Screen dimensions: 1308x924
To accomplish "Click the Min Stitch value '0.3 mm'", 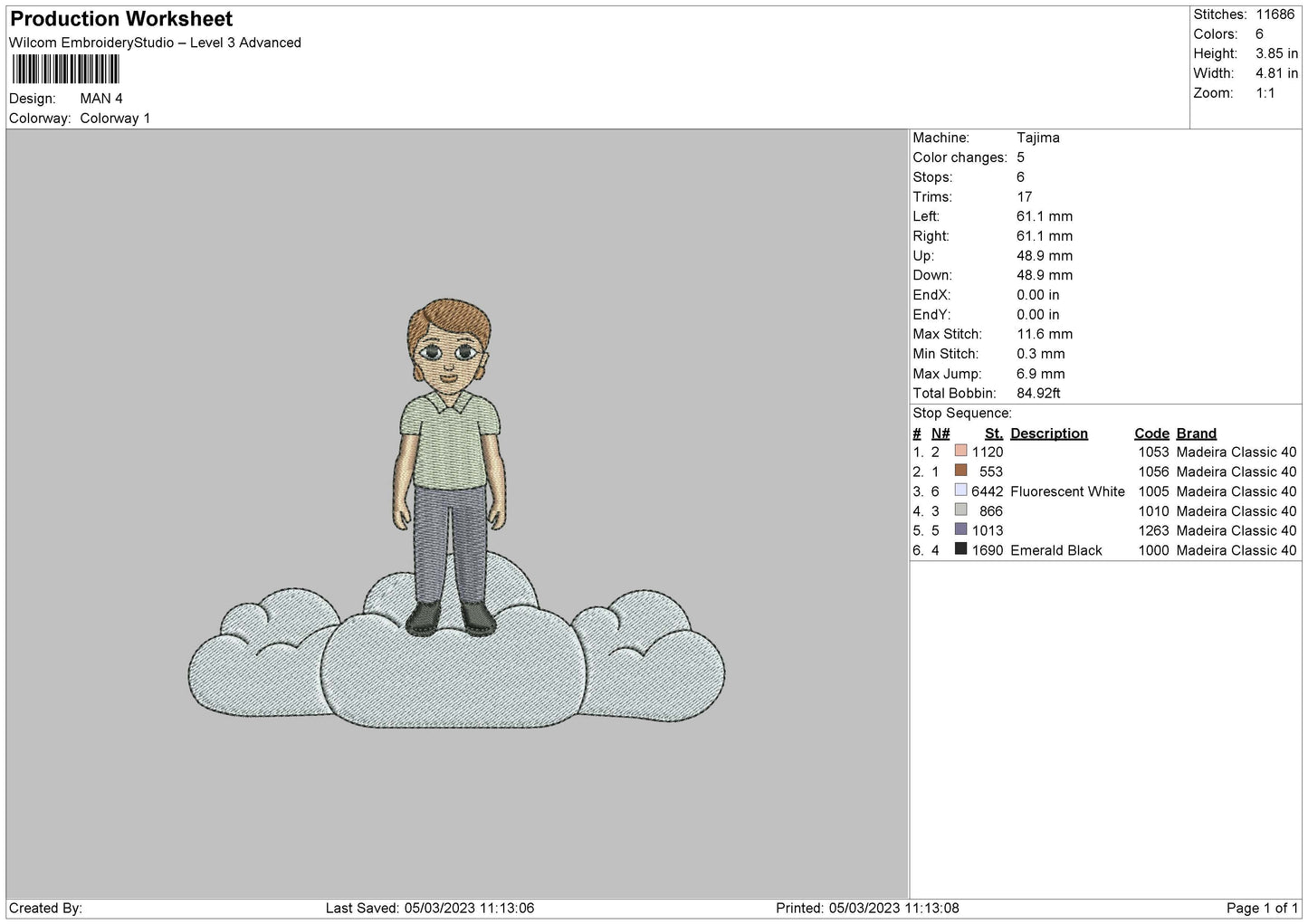I will [x=1041, y=354].
